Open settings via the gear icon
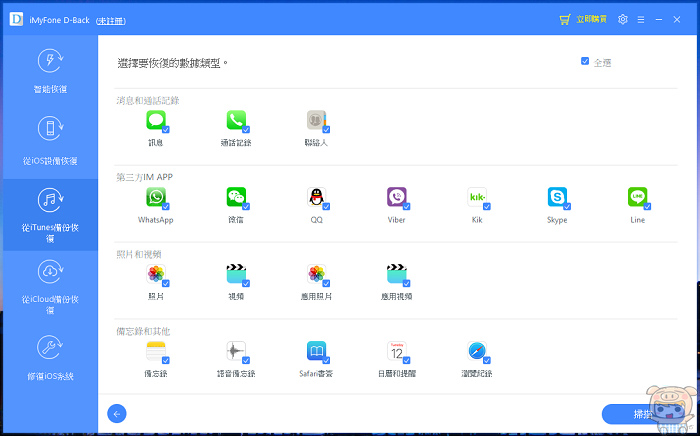The height and width of the screenshot is (436, 700). (623, 19)
